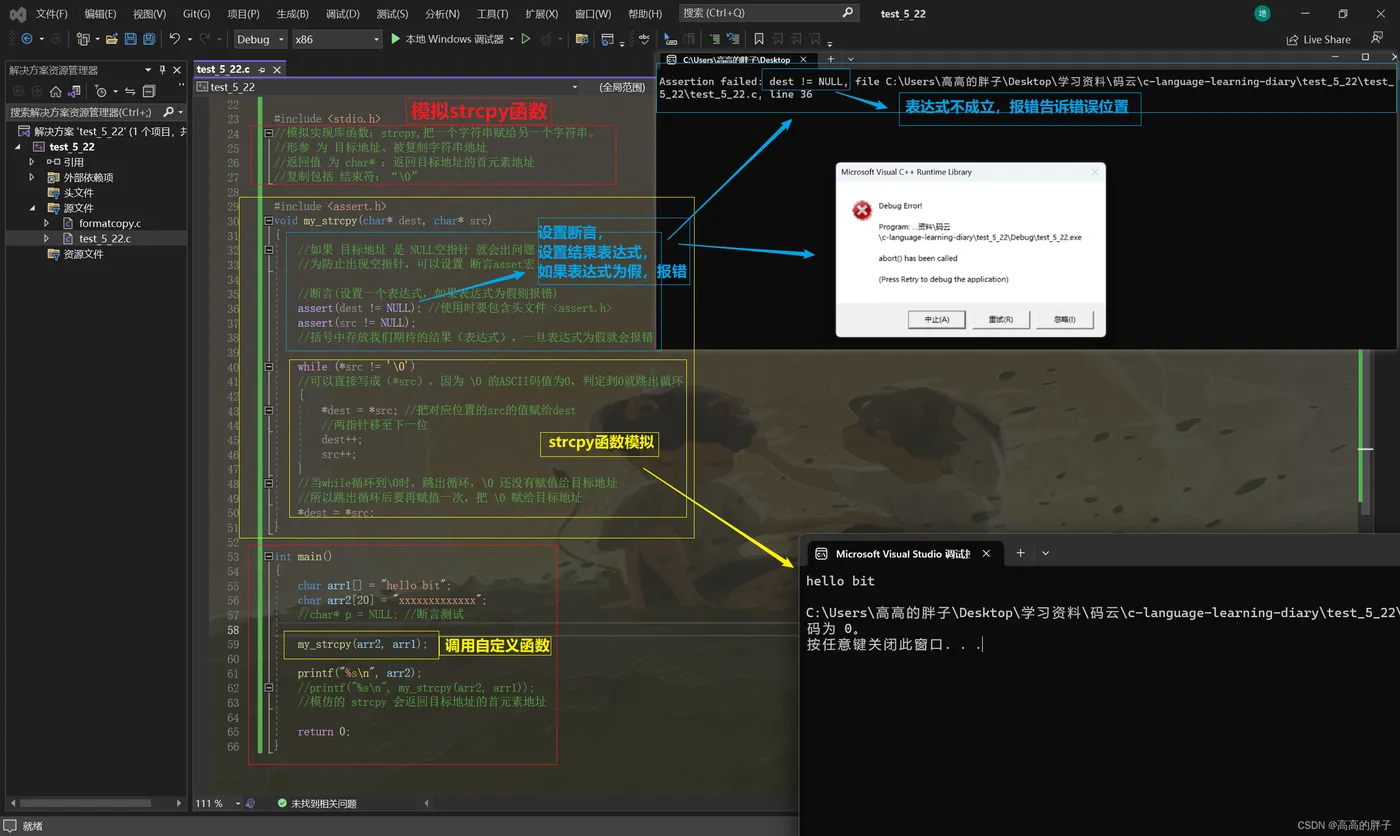Click the pending changes filter clock icon
The width and height of the screenshot is (1400, 836).
click(x=100, y=91)
